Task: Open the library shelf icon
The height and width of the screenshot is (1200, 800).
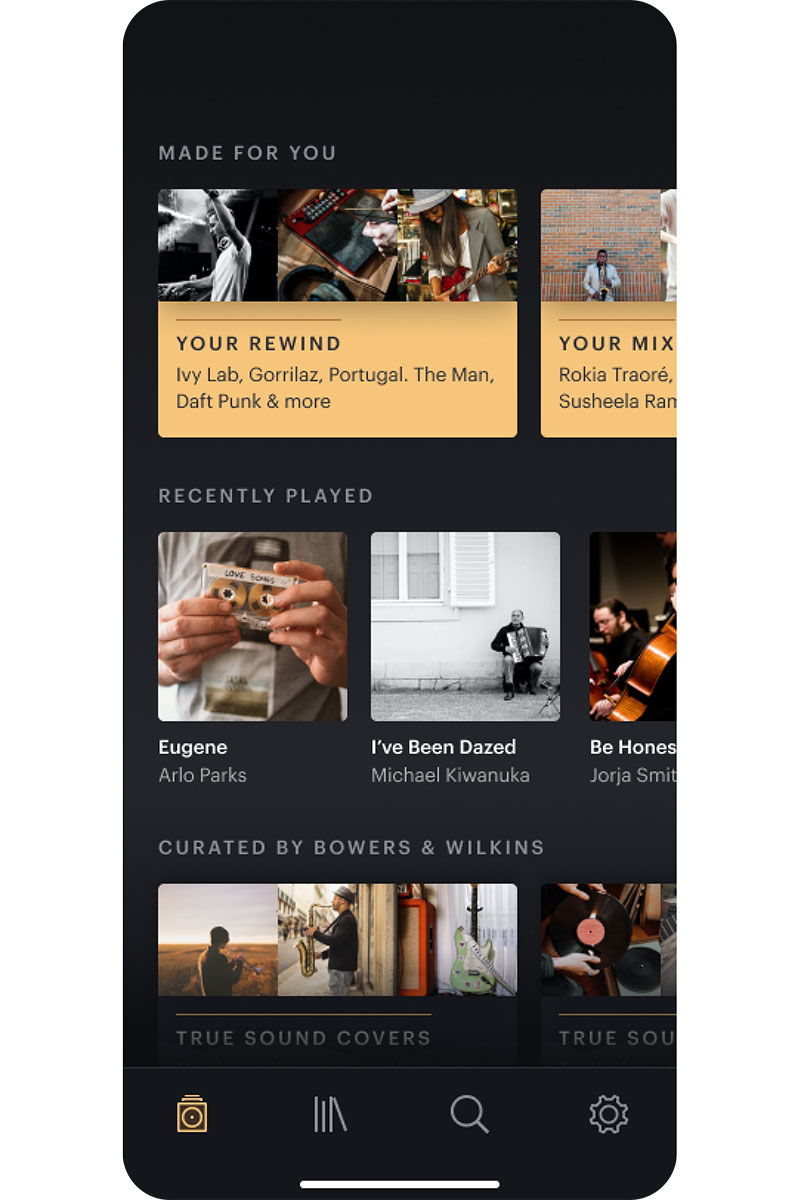Action: pos(330,1113)
